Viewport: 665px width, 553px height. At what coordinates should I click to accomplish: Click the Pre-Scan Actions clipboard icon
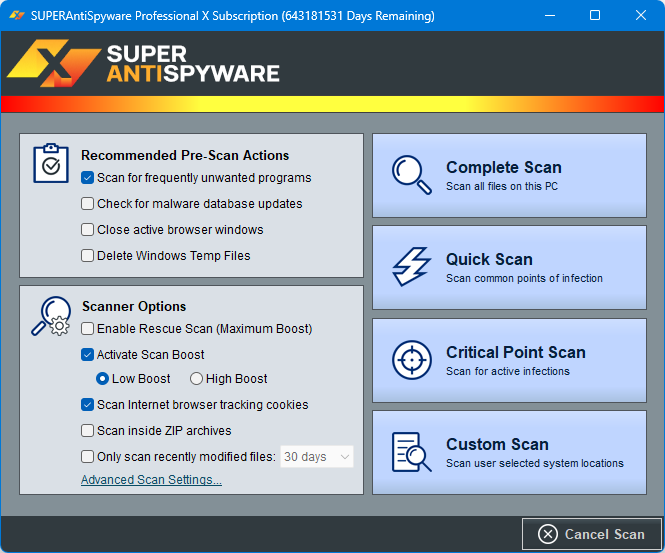(51, 163)
